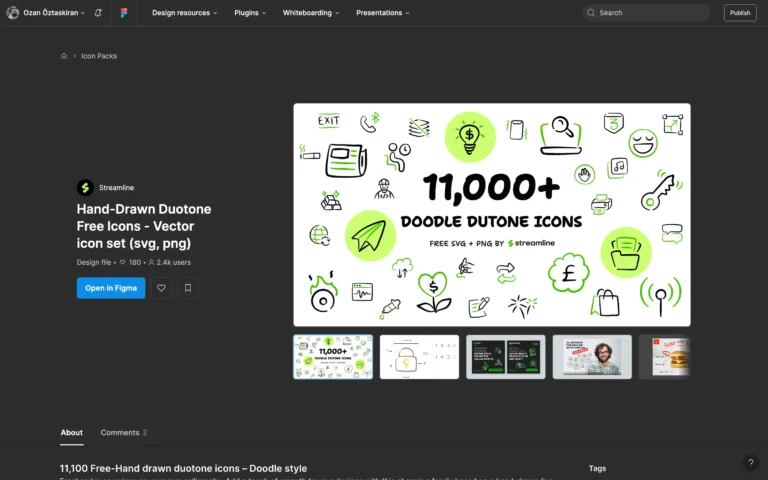Open the notifications bell icon

[x=98, y=13]
